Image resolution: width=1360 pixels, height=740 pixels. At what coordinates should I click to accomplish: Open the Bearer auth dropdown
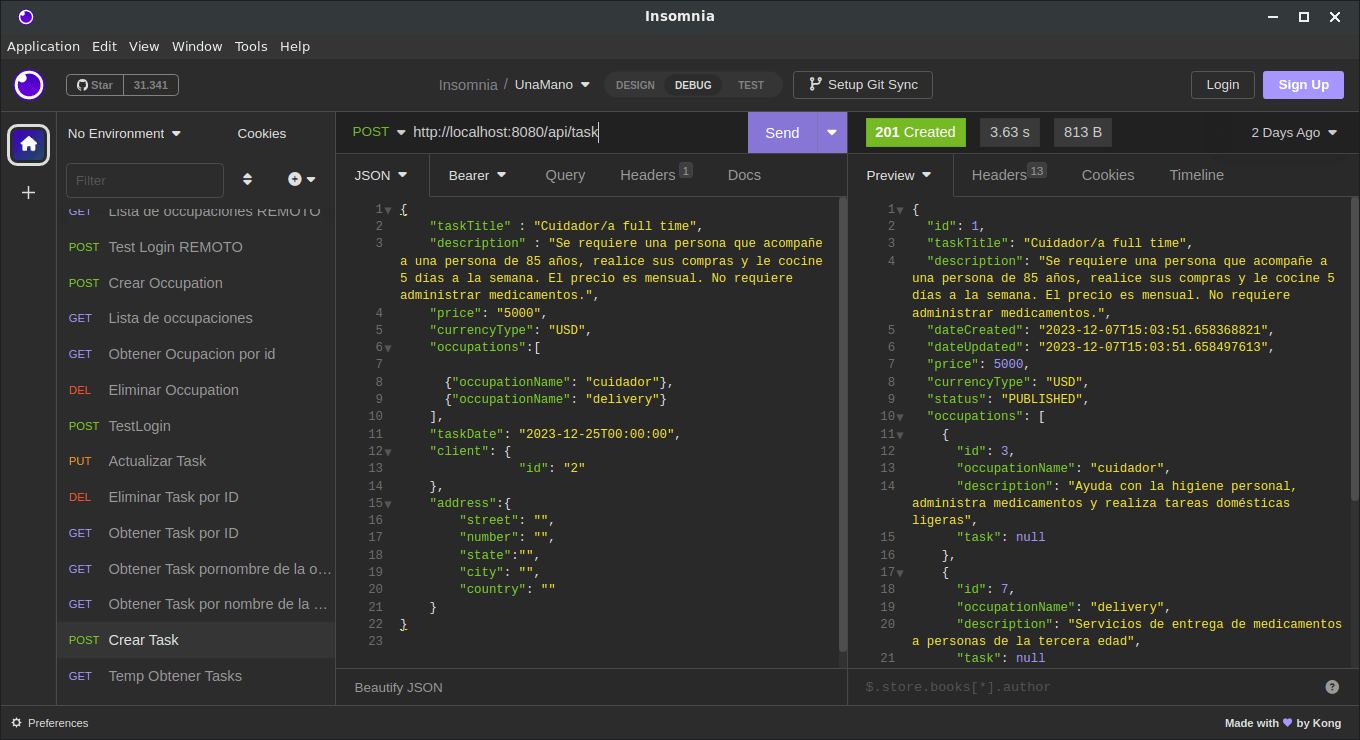coord(478,175)
